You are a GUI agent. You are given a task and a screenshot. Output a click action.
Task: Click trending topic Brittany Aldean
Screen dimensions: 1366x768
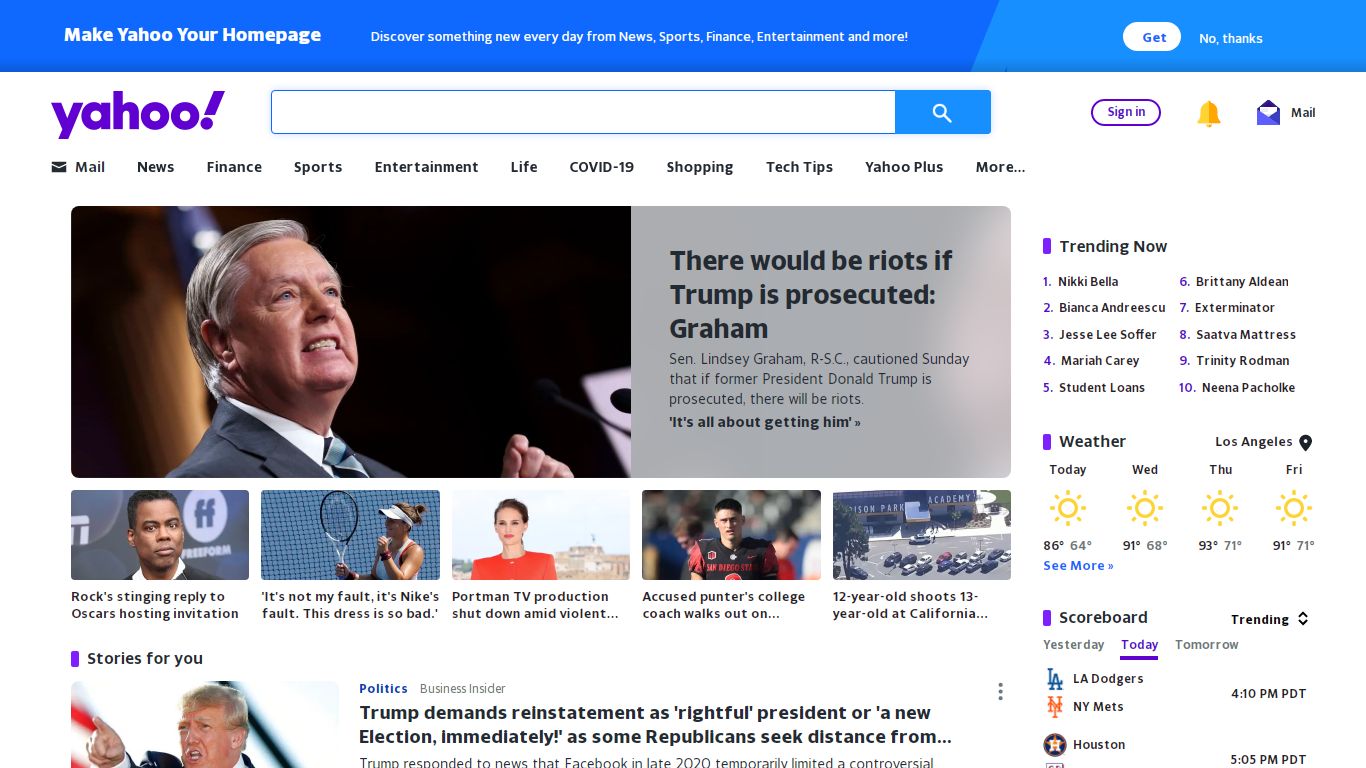[1242, 282]
